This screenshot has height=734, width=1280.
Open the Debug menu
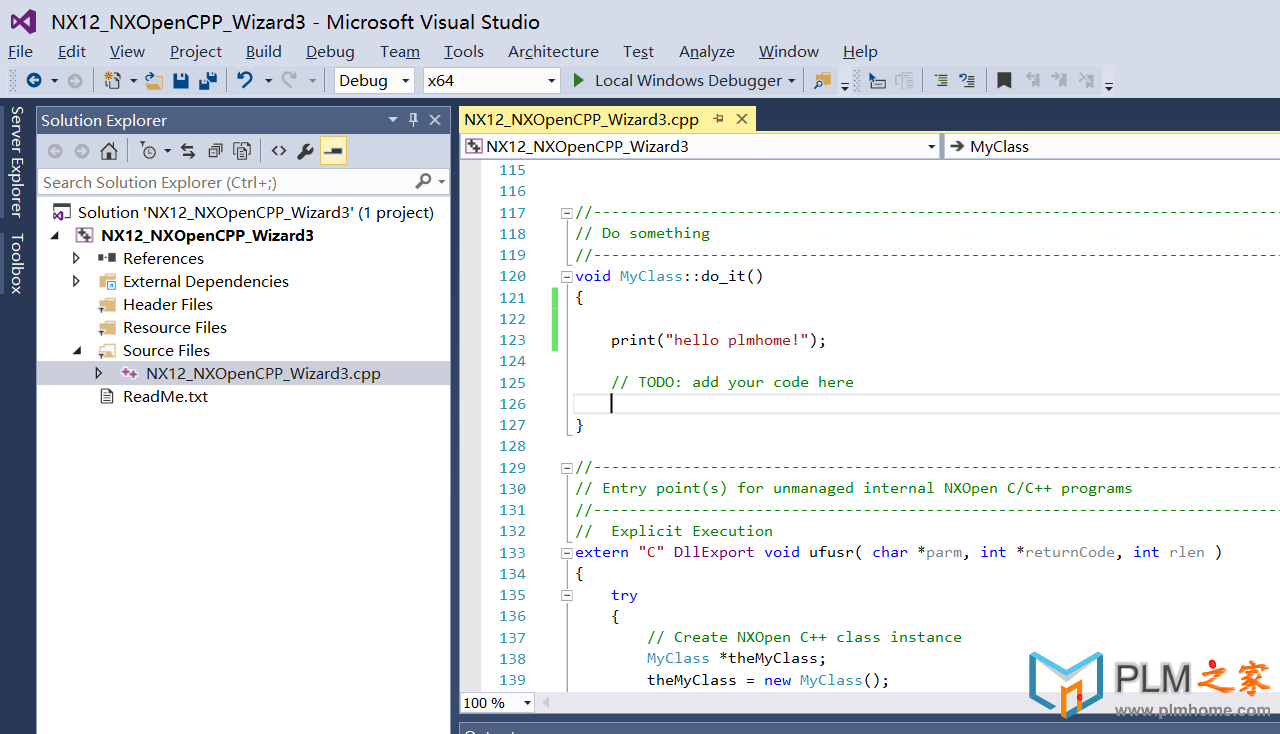click(330, 51)
